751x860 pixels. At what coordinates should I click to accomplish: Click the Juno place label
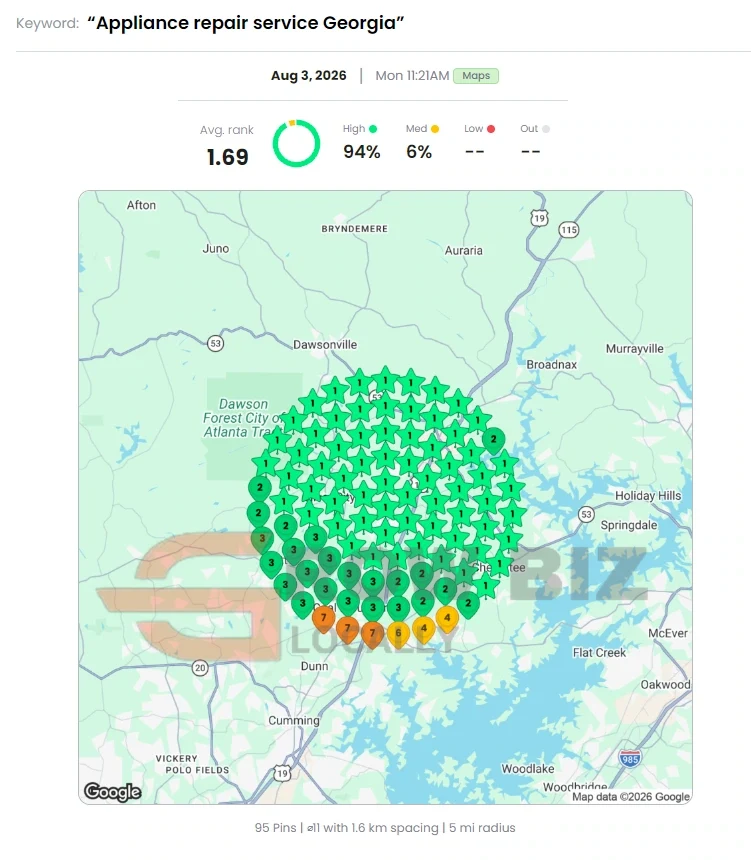(216, 248)
